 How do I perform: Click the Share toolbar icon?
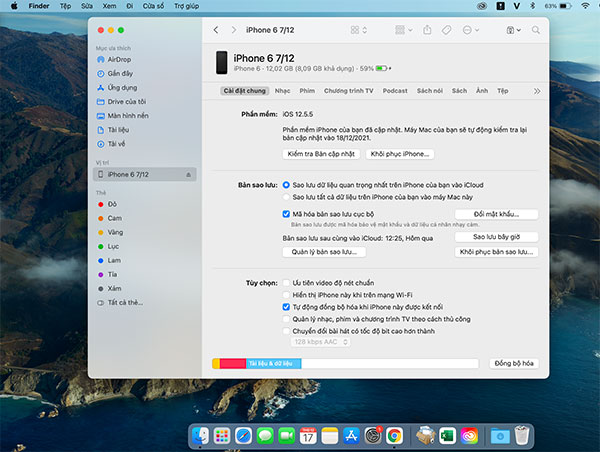pos(427,30)
